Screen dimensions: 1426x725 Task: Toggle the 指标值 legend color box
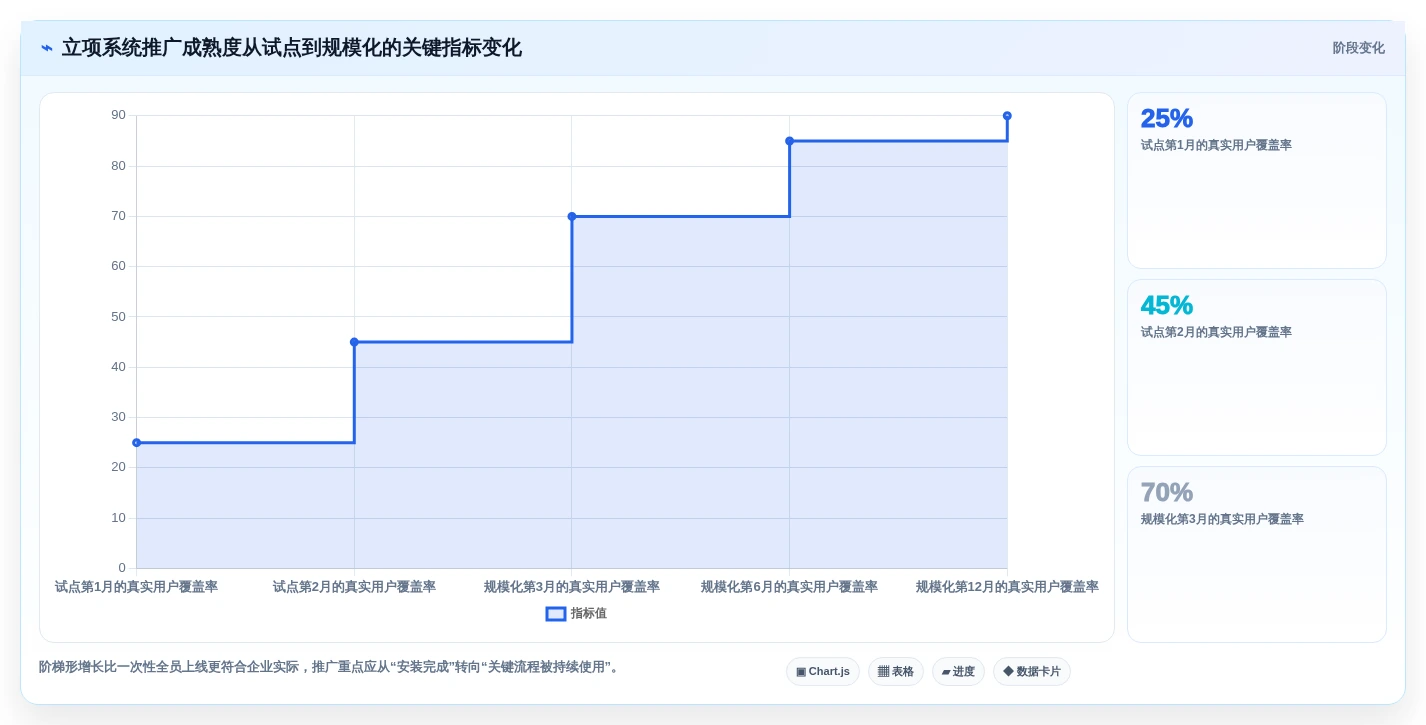(556, 614)
